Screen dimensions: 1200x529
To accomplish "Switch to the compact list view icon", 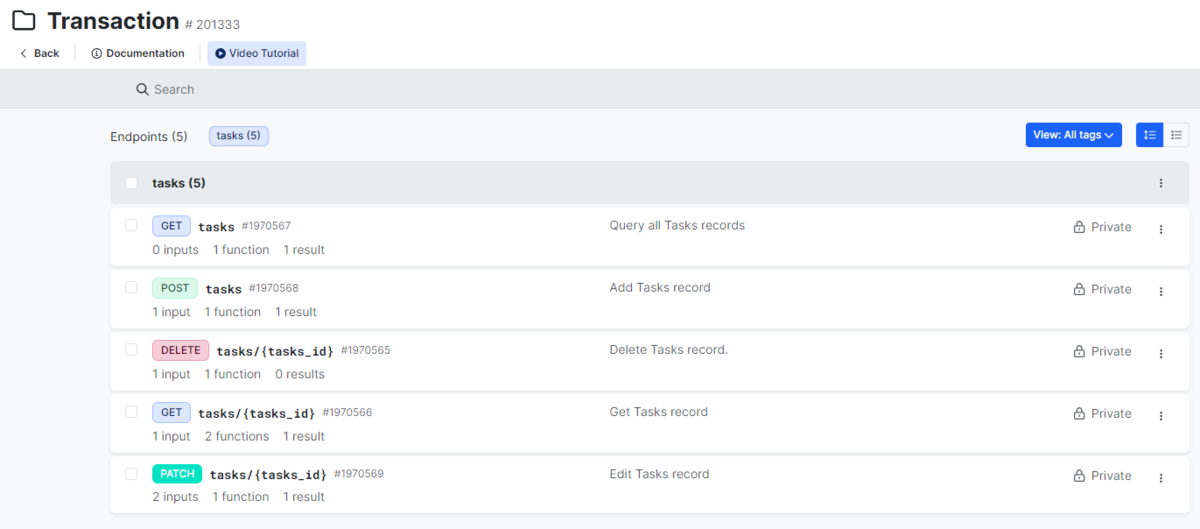I will (x=1176, y=135).
